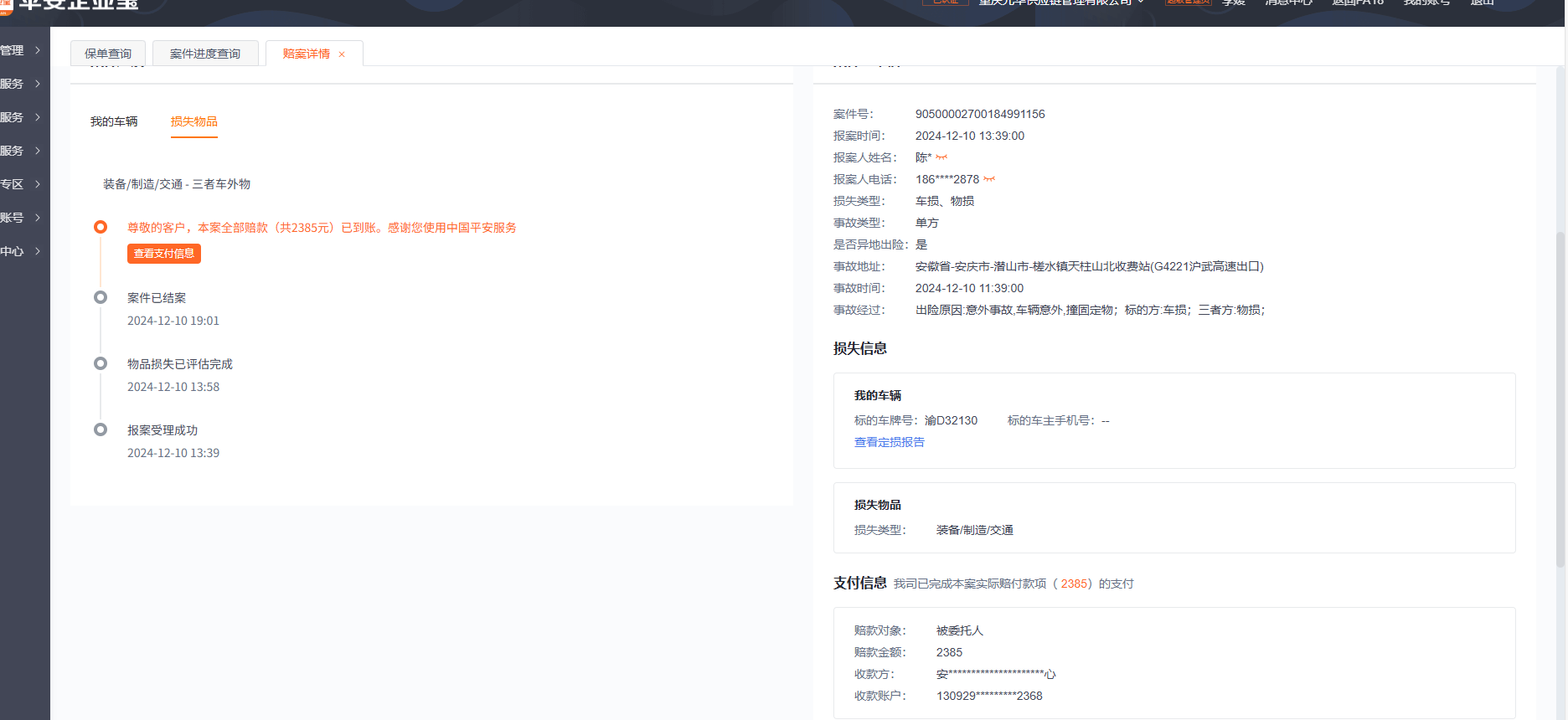Screen dimensions: 1568x720
Task: Reveal the masked reporter name with eye icon
Action: pos(941,157)
